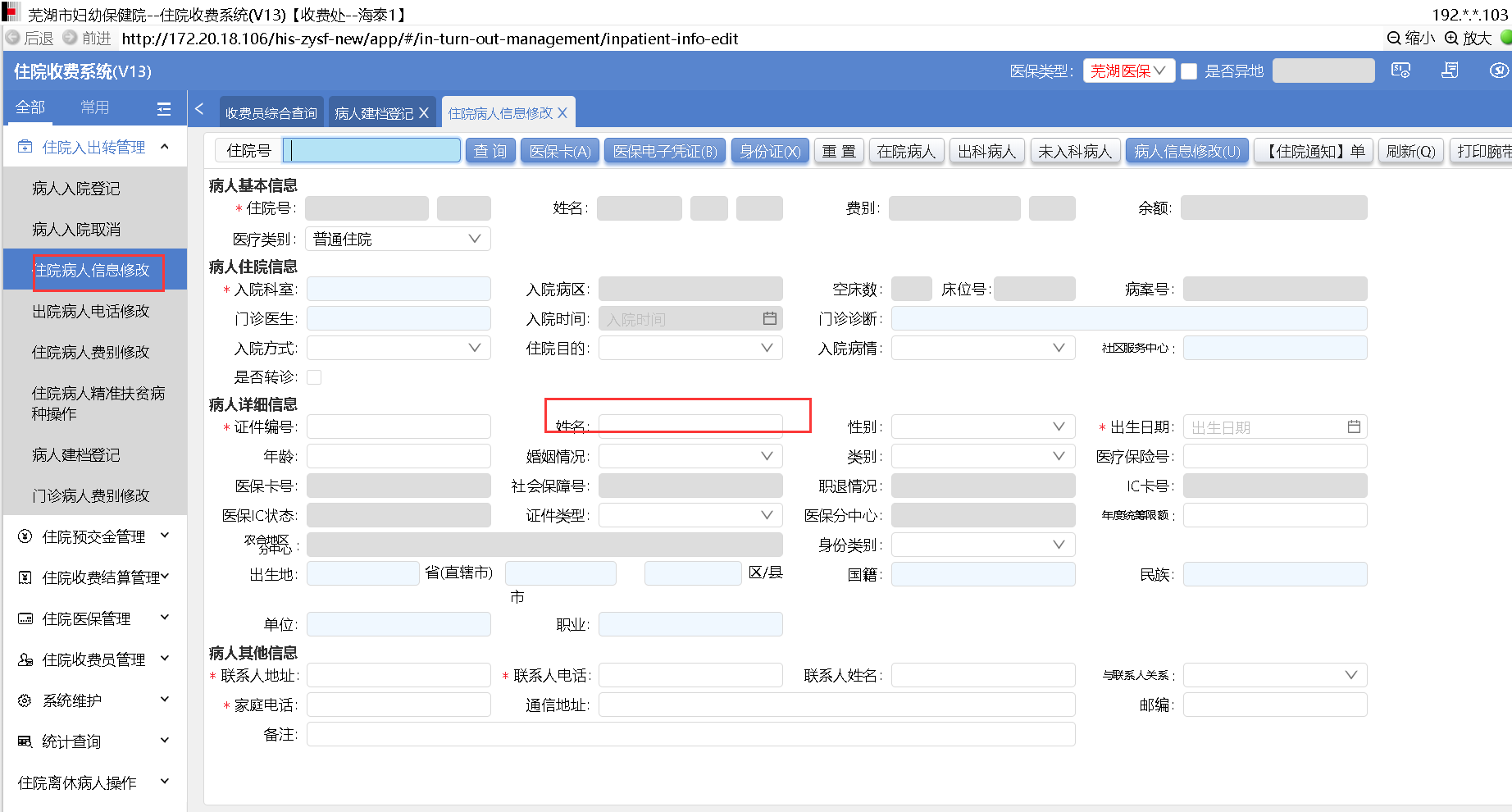Select 病人入院登记 in the sidebar menu

coord(76,188)
